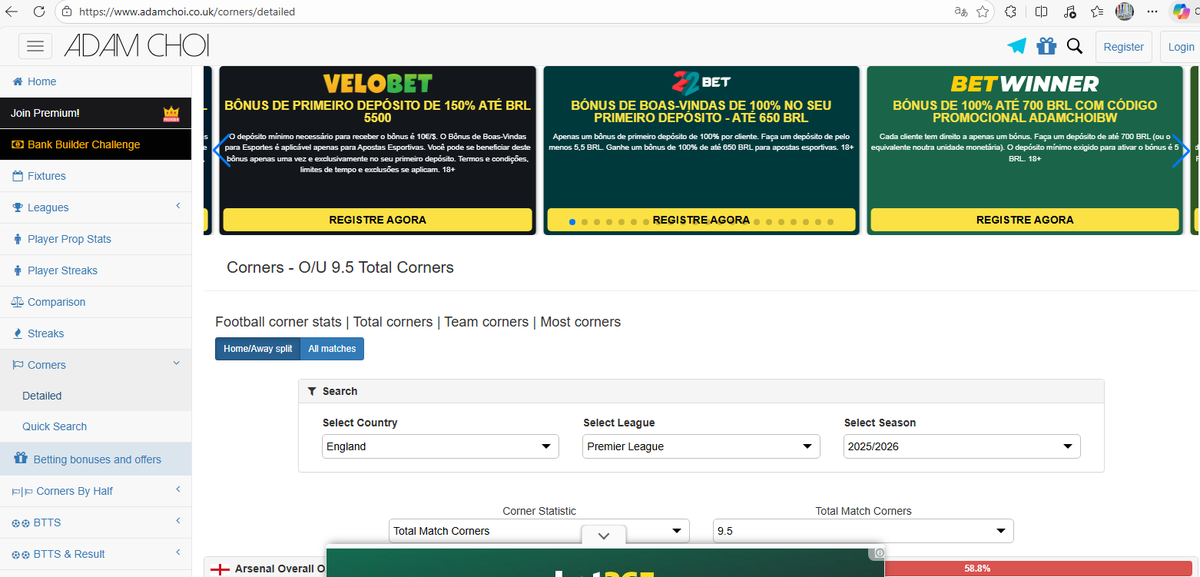Screen dimensions: 1200x577
Task: Expand BTTS sidebar menu
Action: pyautogui.click(x=95, y=522)
